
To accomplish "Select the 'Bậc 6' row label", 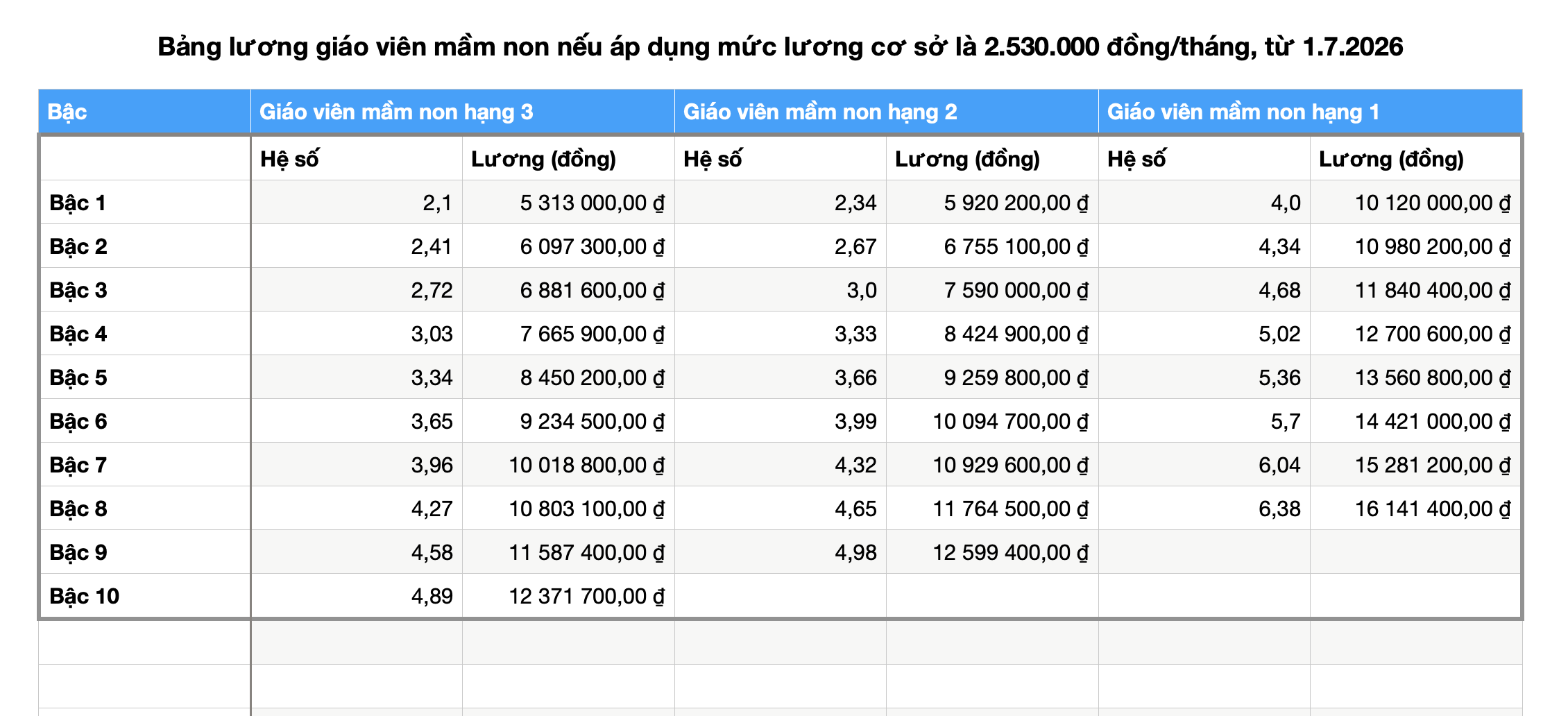I will [x=145, y=421].
